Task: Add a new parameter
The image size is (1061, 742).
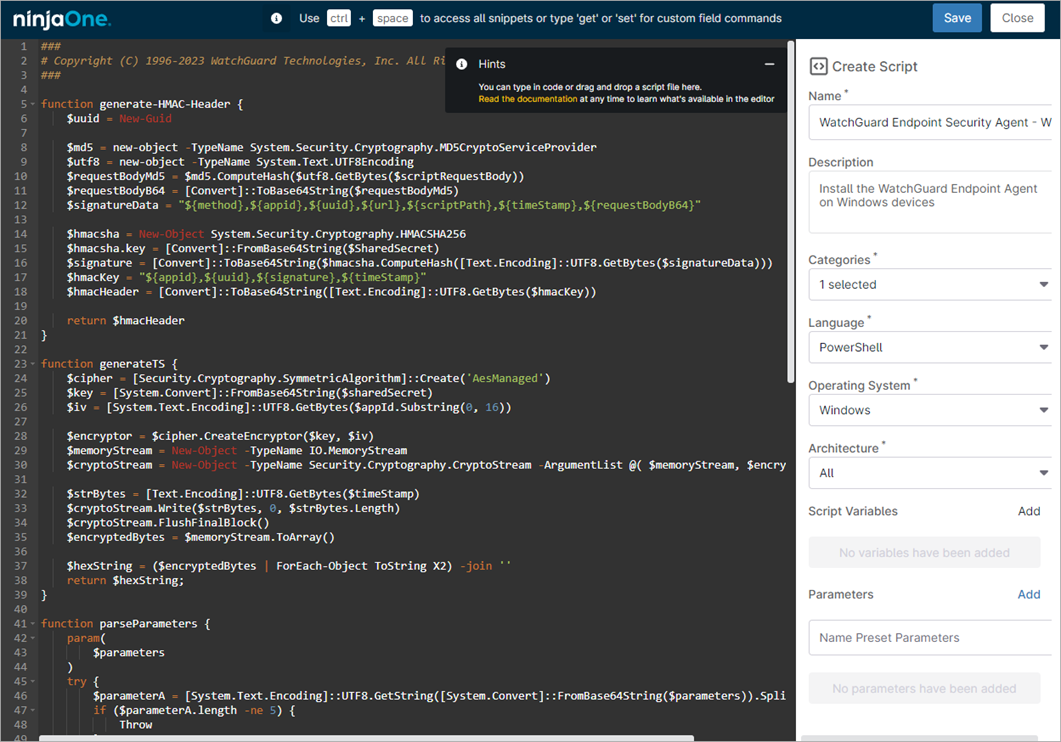Action: 1030,594
